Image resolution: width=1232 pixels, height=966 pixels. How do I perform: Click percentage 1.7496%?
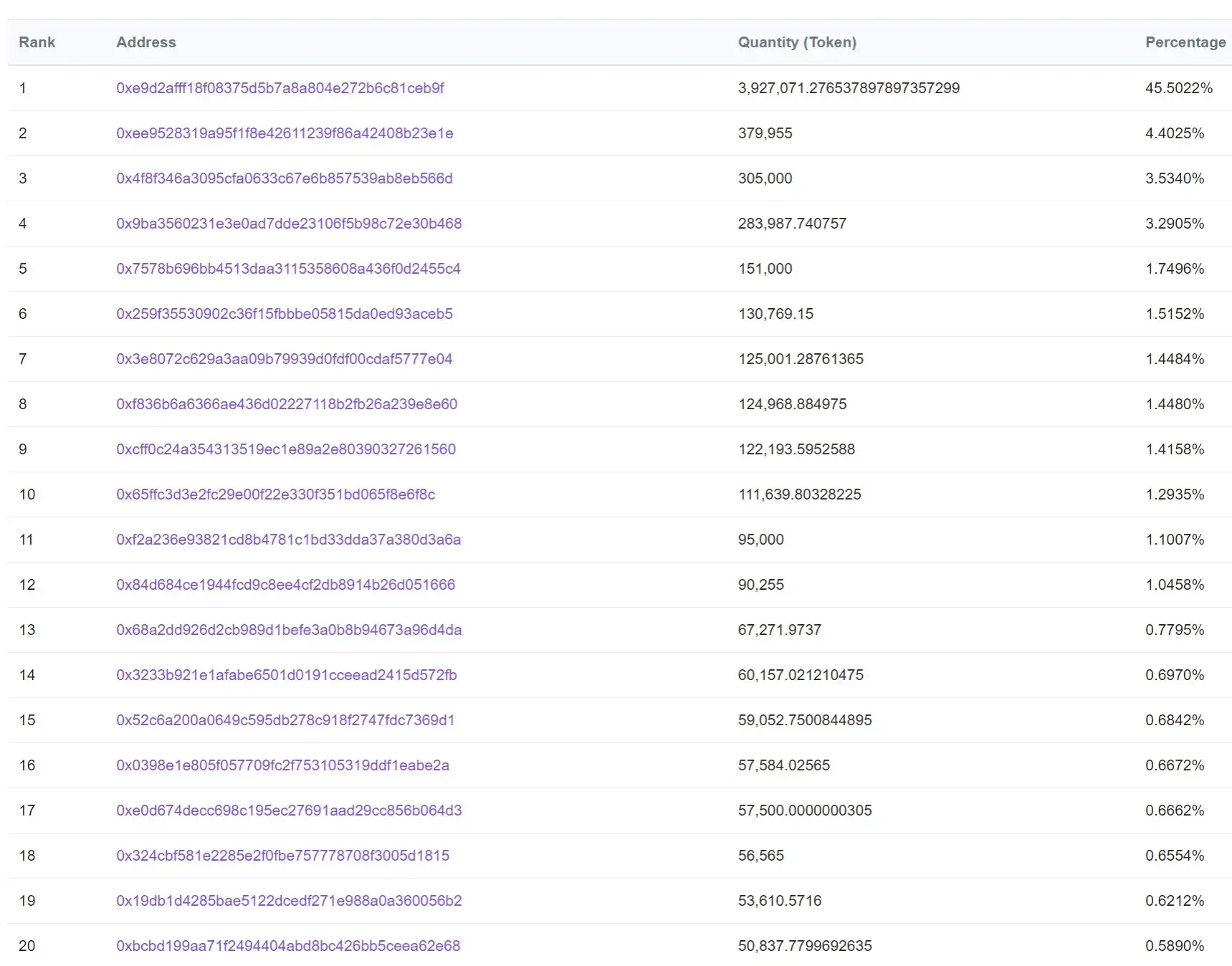click(x=1175, y=269)
